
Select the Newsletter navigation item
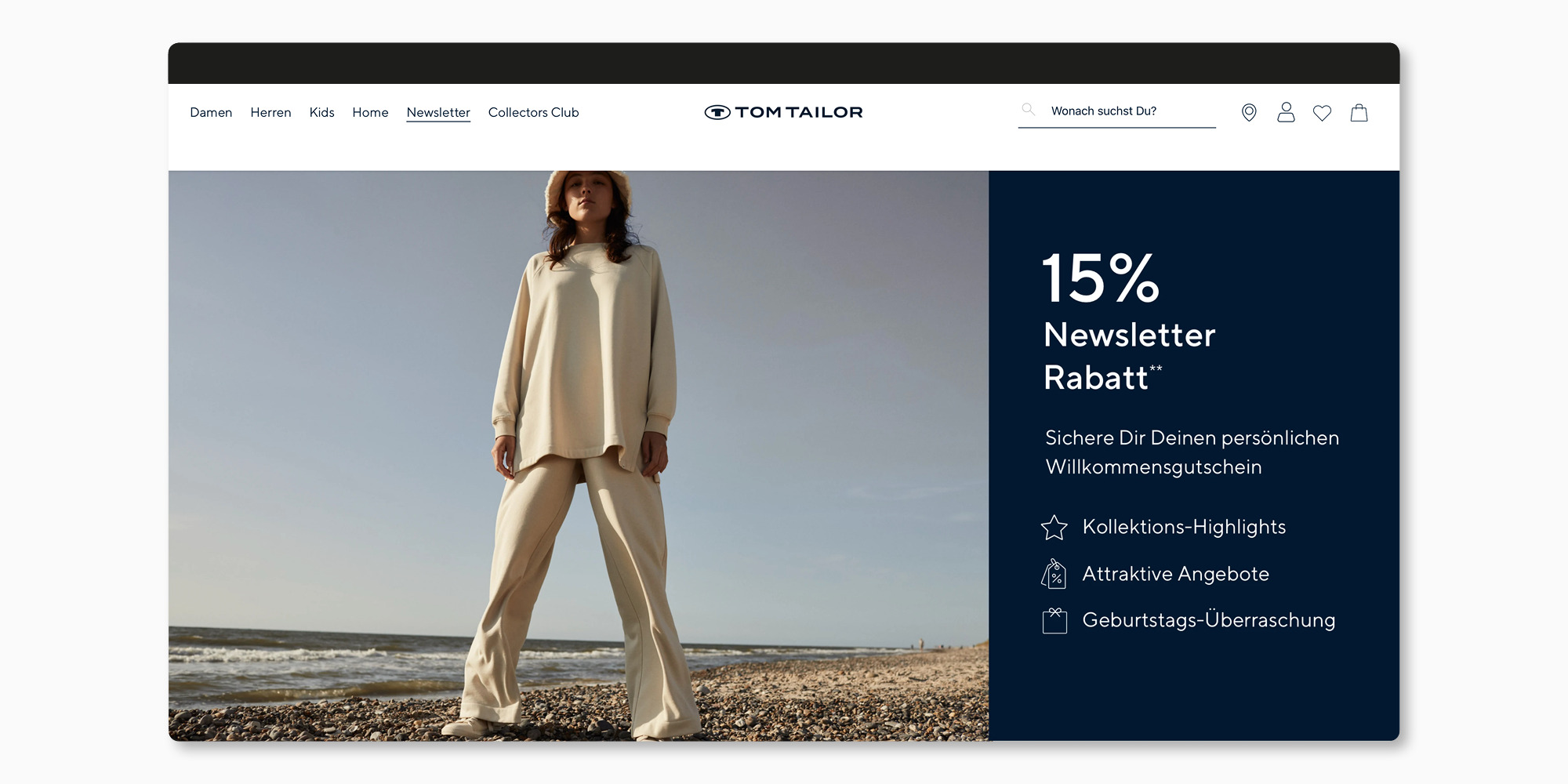438,112
